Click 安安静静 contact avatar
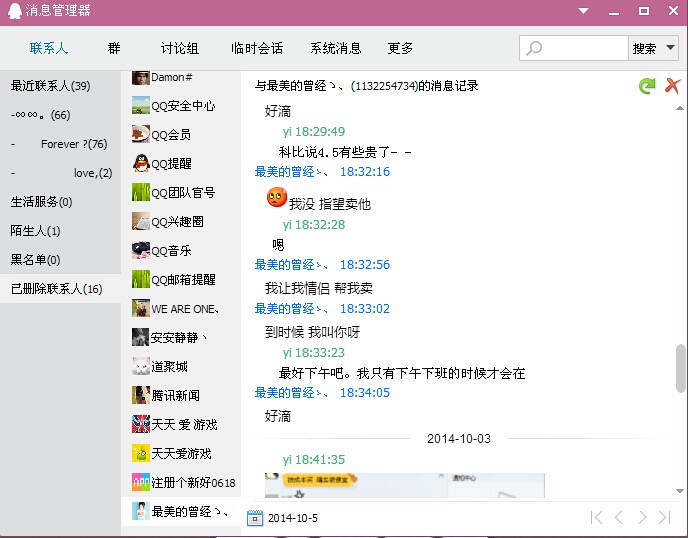 [140, 337]
